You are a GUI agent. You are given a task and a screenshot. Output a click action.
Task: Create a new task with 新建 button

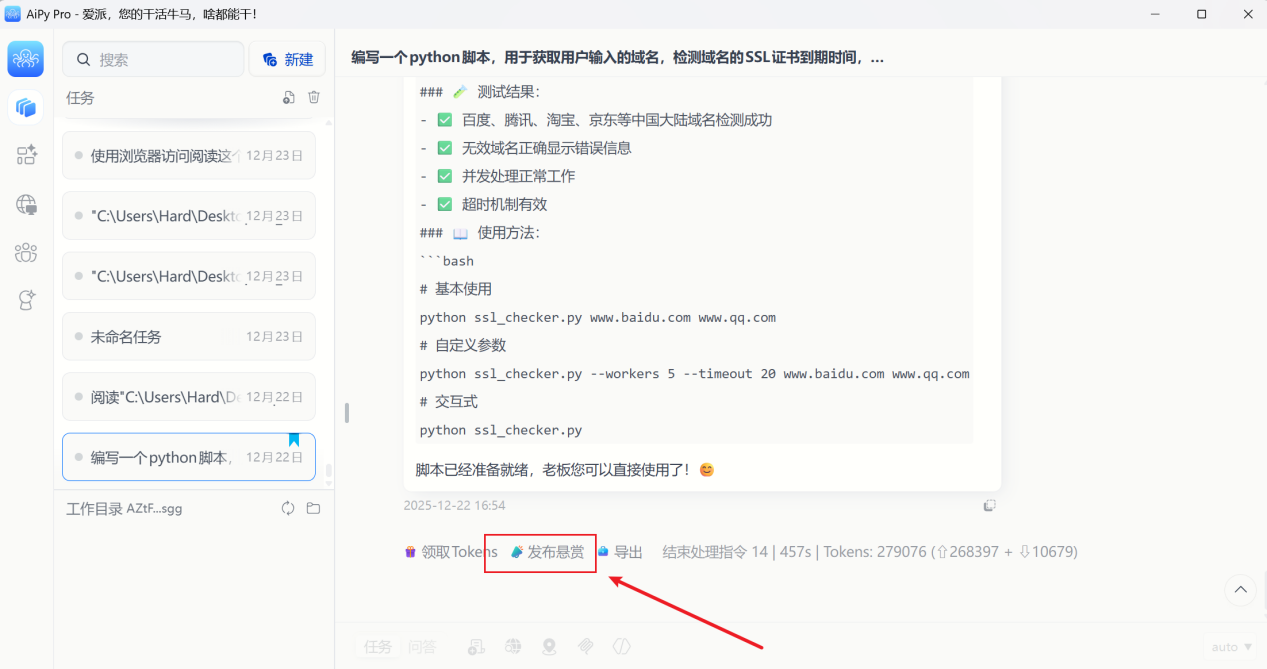pos(287,60)
